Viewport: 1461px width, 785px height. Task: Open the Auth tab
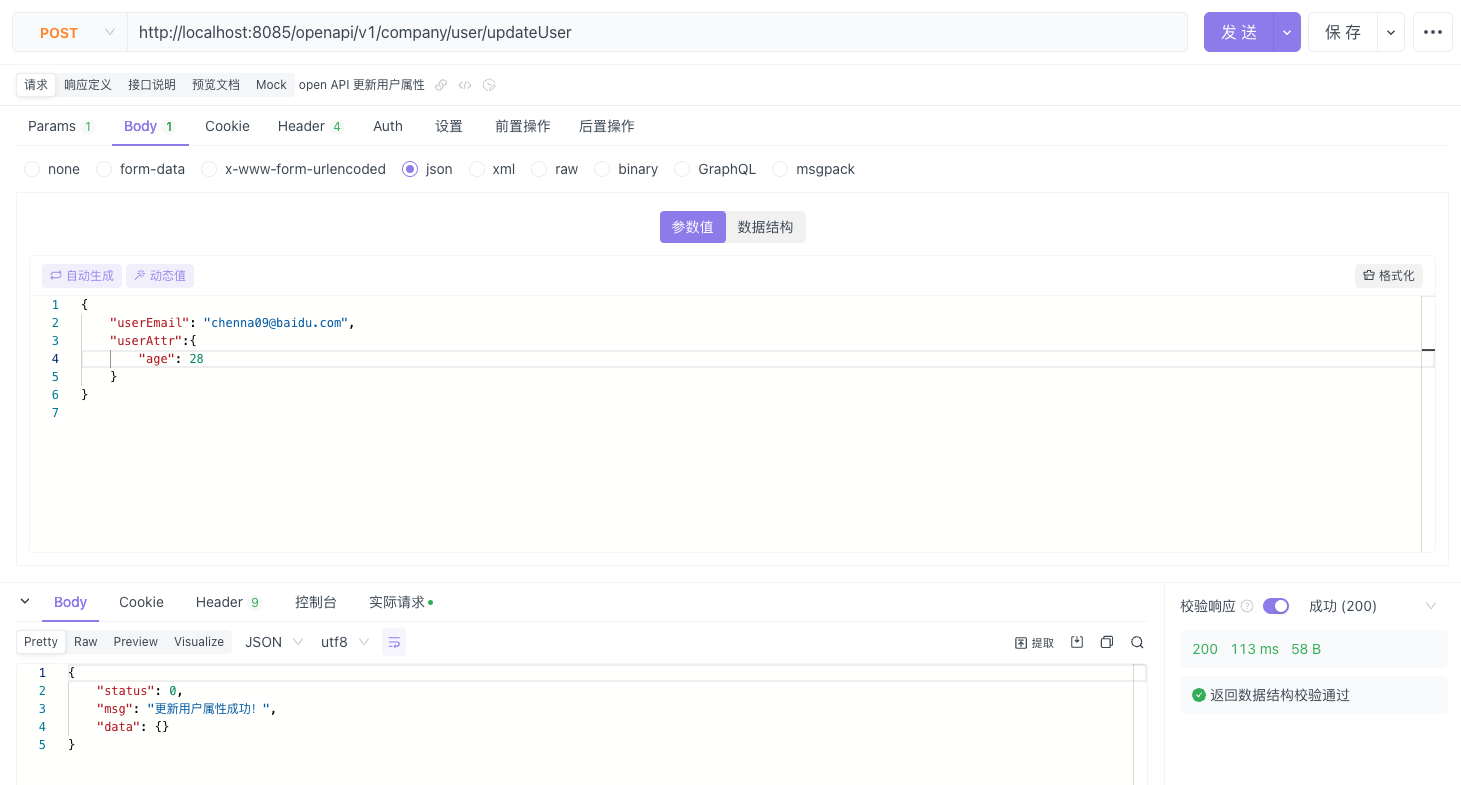388,126
